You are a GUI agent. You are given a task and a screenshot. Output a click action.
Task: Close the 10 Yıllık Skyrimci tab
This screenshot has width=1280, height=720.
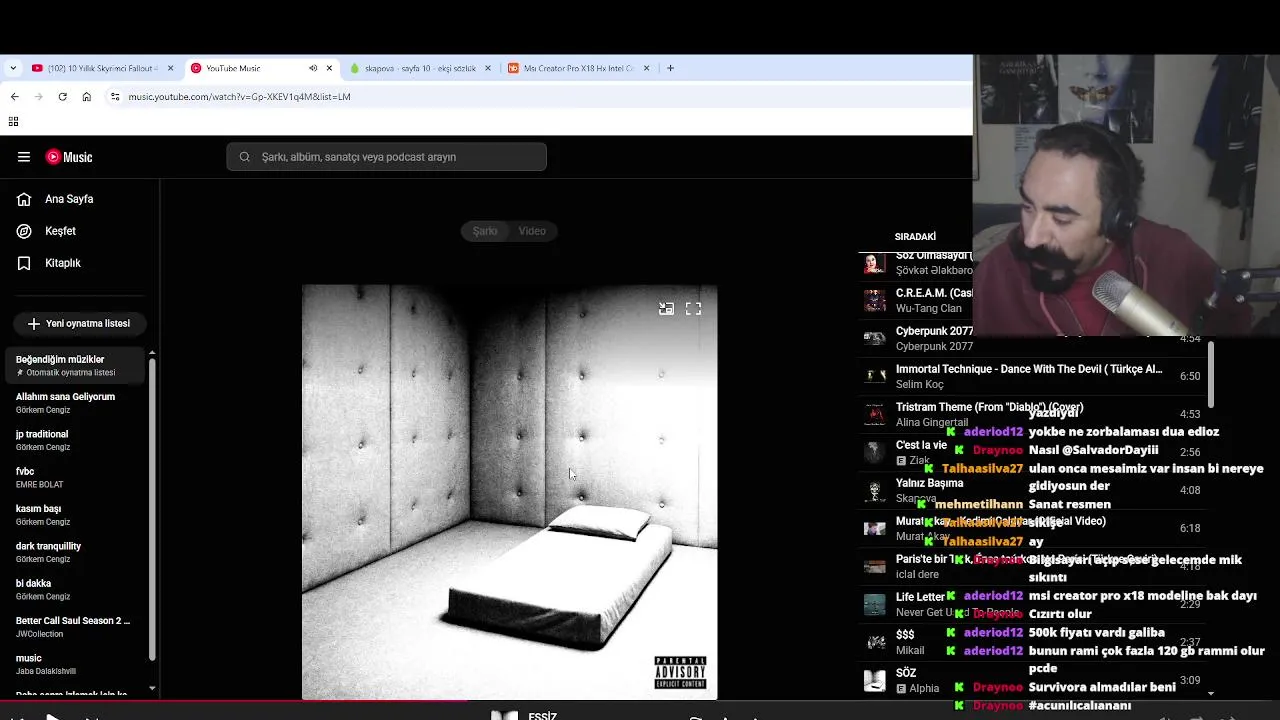point(170,68)
